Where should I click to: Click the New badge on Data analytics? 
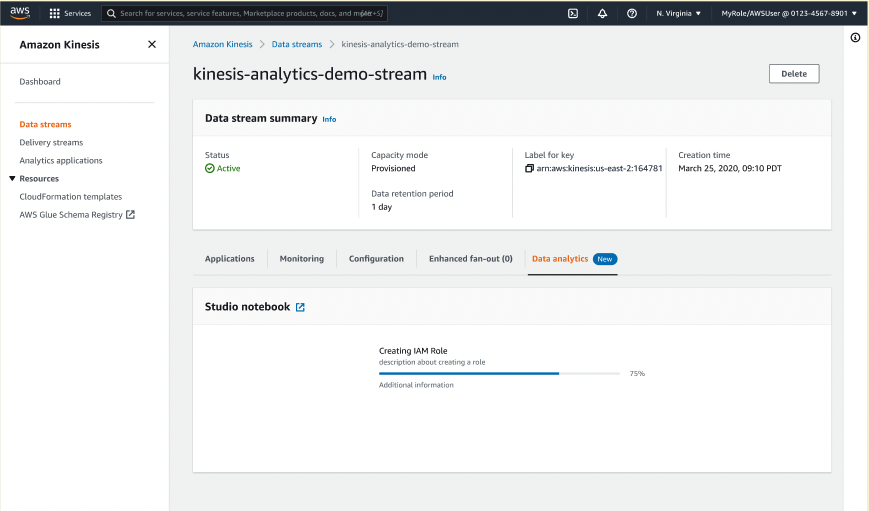point(605,259)
